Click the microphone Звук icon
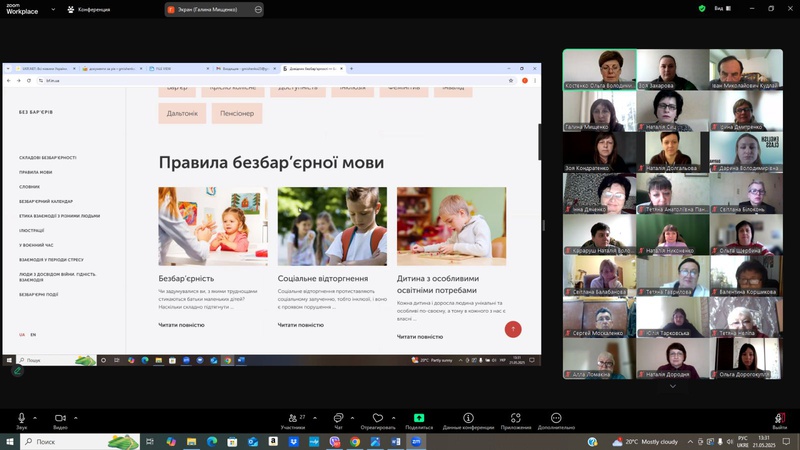800x450 pixels. click(21, 418)
